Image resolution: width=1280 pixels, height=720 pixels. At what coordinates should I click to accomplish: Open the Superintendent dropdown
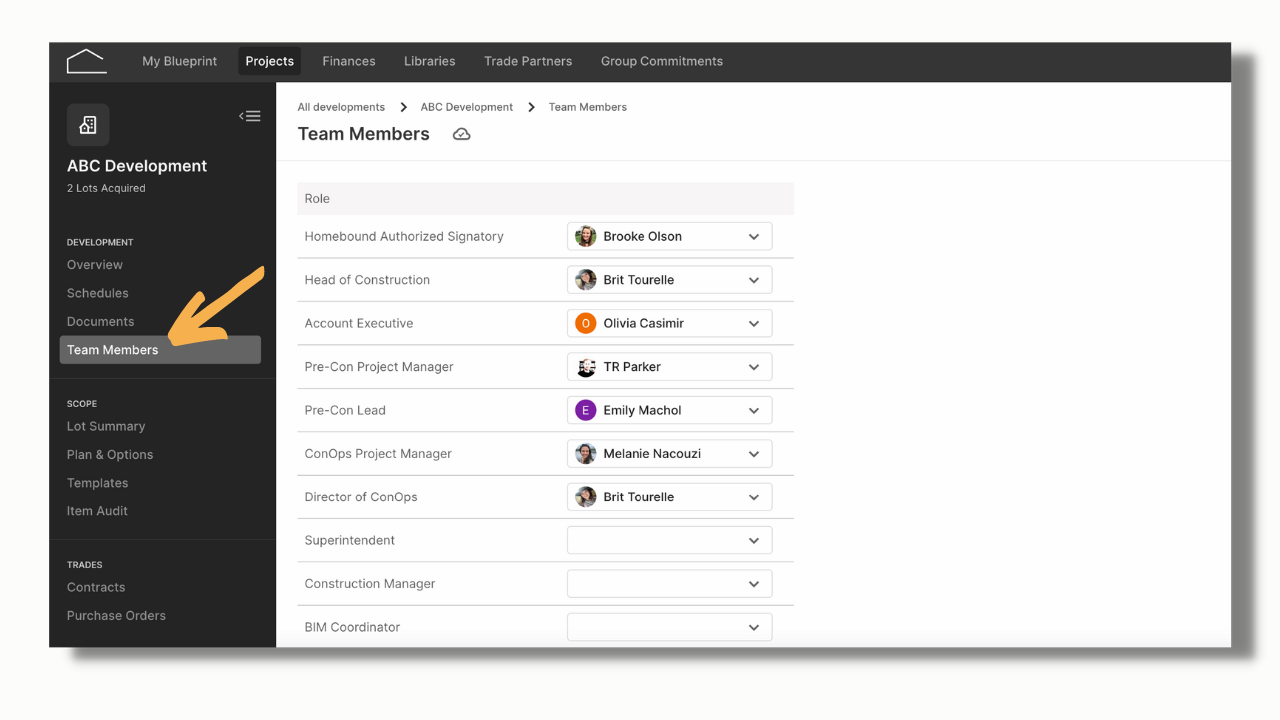pos(669,540)
